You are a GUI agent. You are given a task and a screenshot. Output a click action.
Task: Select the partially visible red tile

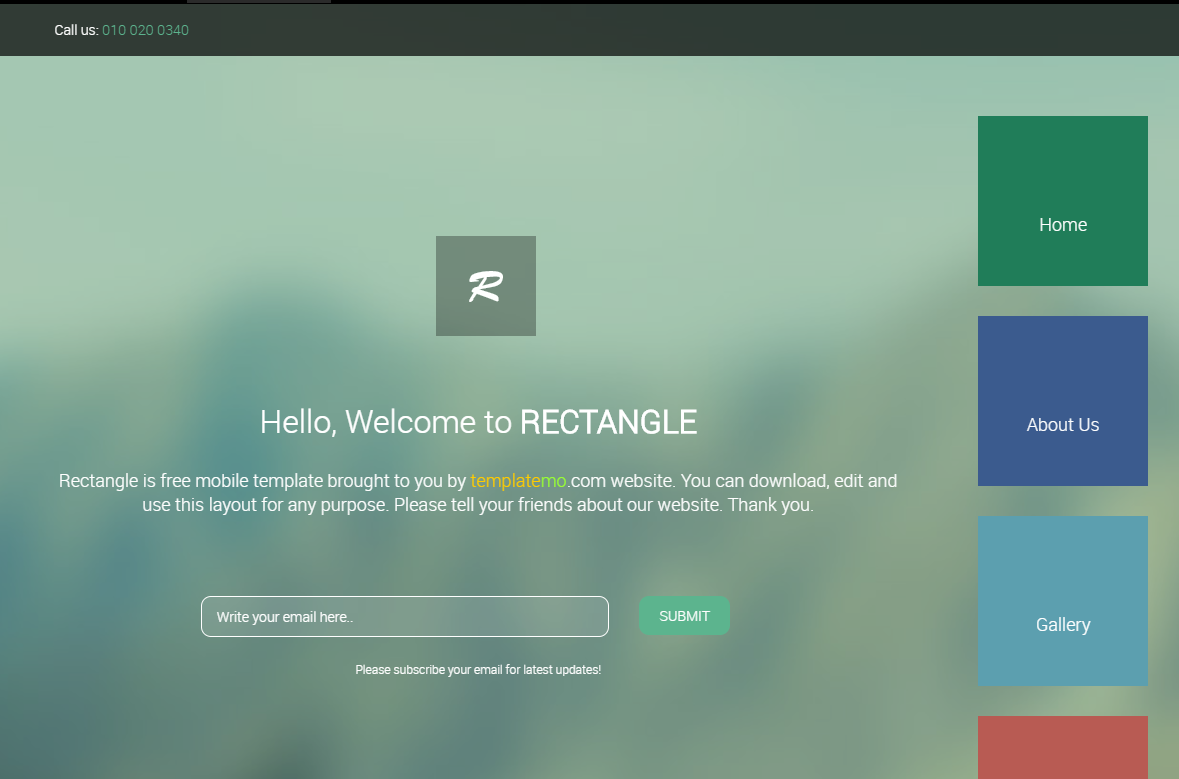tap(1062, 747)
